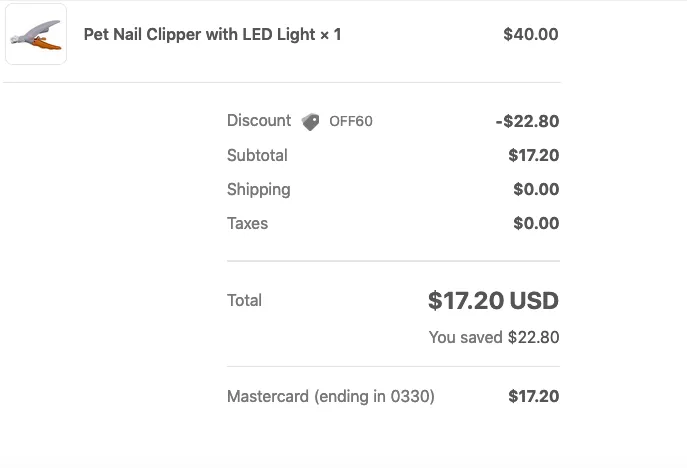687x468 pixels.
Task: Click the $0.00 shipping amount
Action: (536, 189)
